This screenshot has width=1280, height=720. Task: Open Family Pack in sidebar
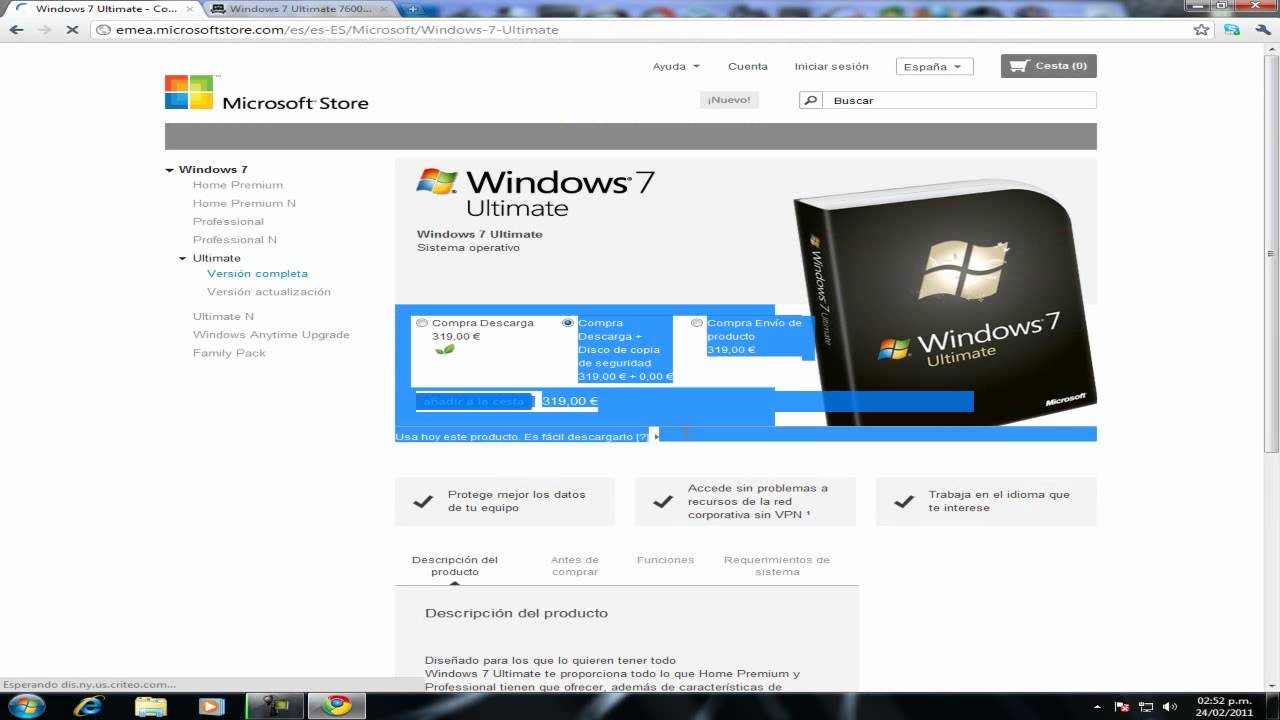coord(229,353)
